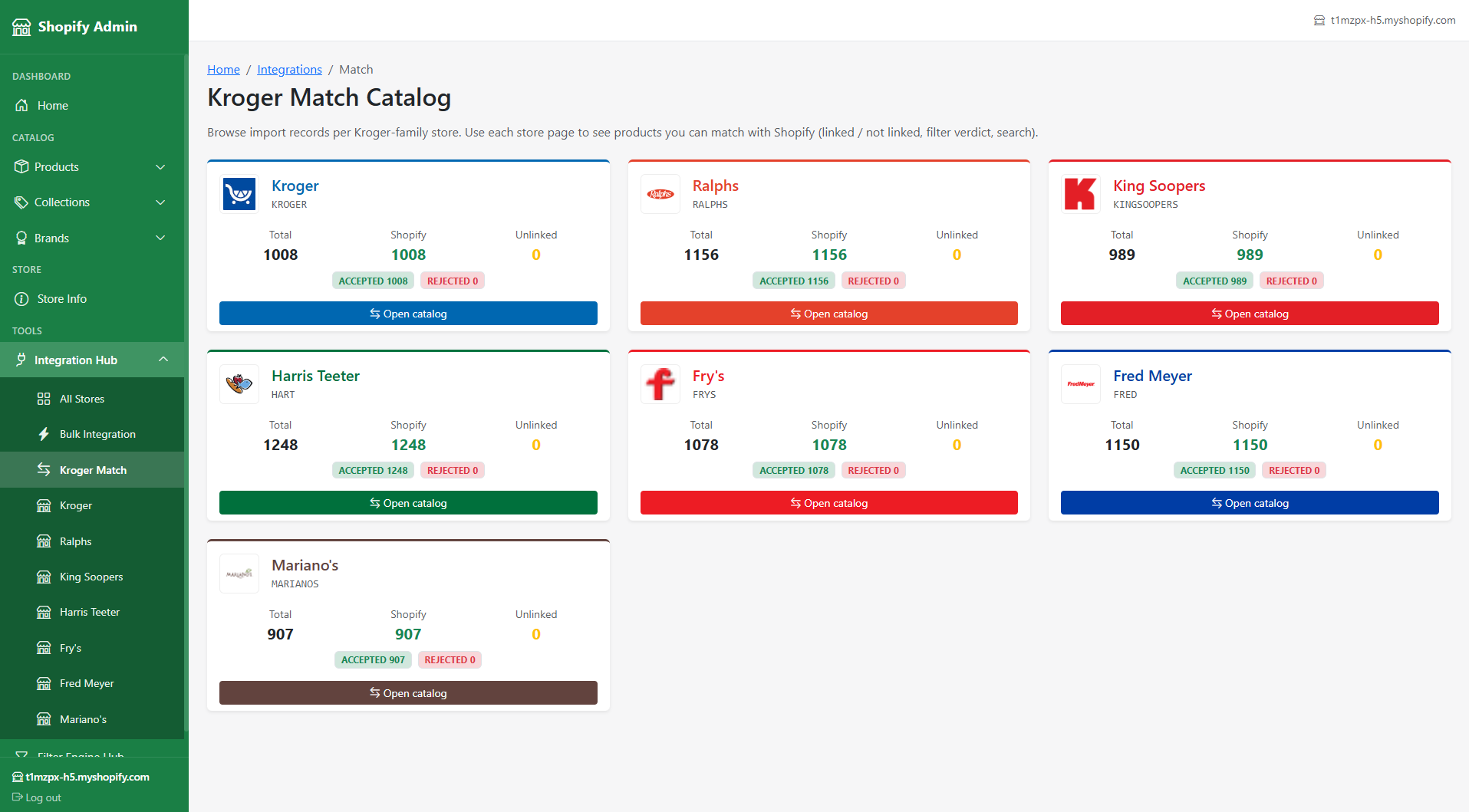Click the Kroger sidebar shop icon
The image size is (1469, 812).
point(44,505)
